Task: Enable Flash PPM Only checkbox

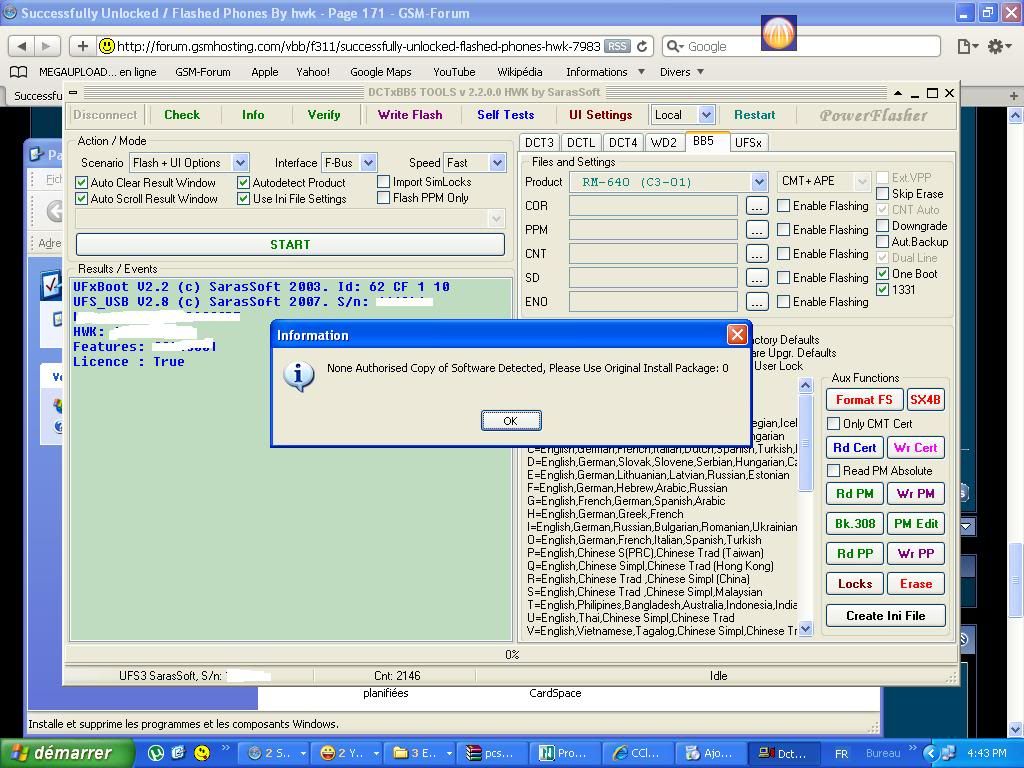Action: [x=384, y=198]
